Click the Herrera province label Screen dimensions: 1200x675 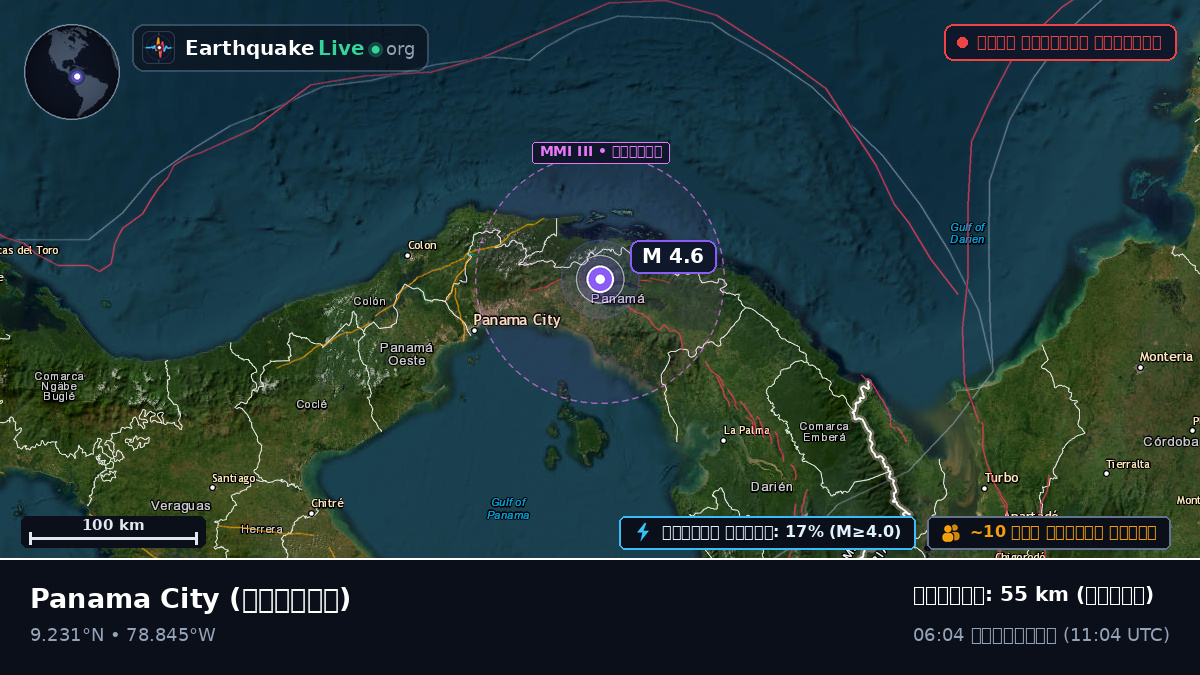[x=262, y=529]
